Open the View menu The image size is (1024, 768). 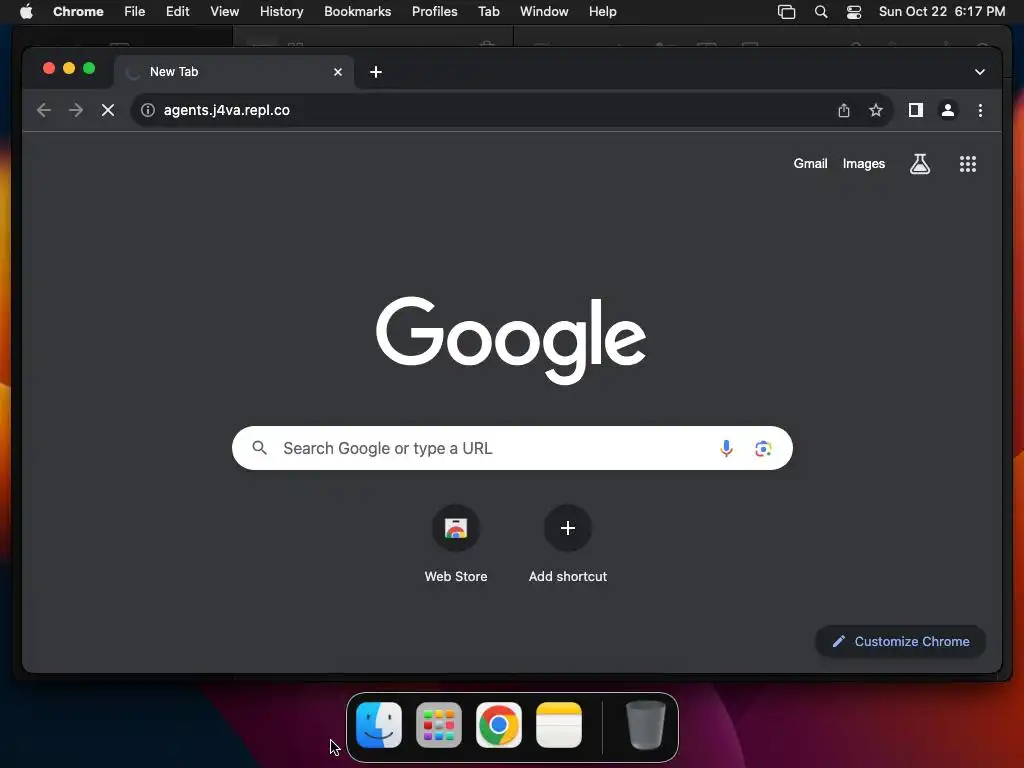coord(224,12)
